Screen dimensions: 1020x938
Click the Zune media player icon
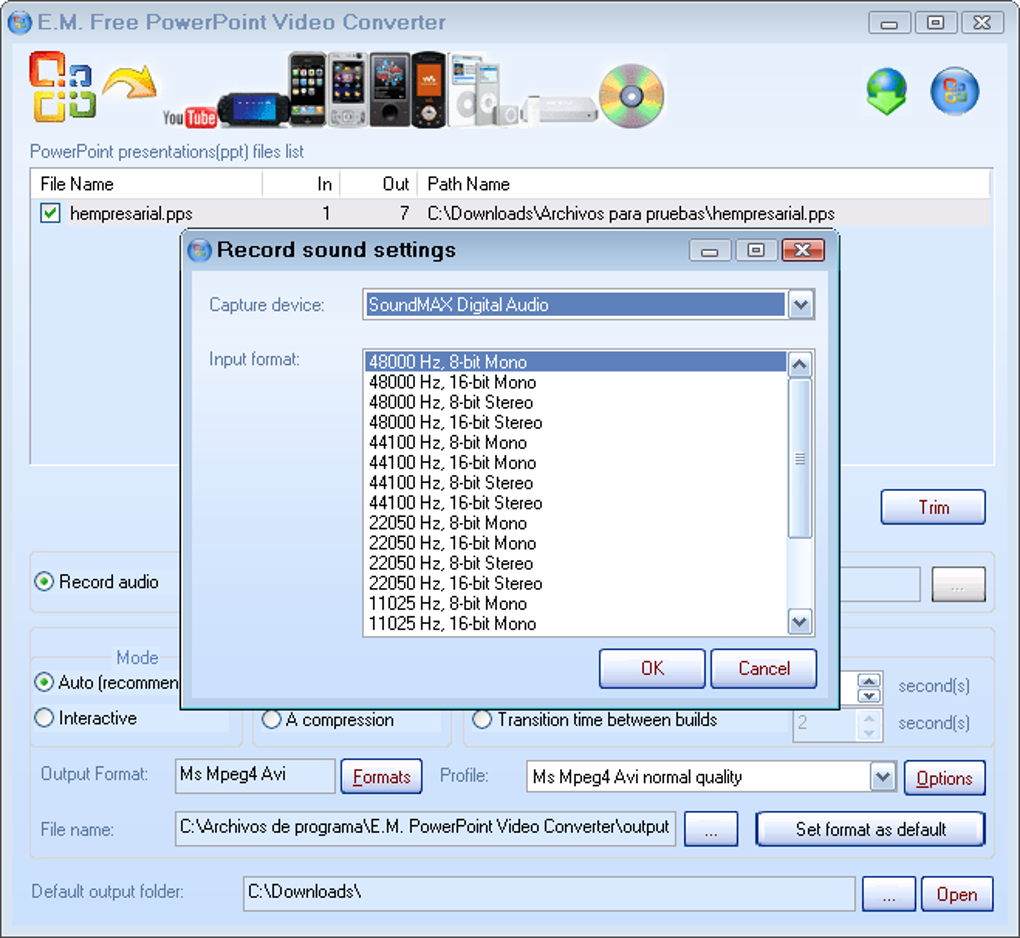click(x=390, y=90)
